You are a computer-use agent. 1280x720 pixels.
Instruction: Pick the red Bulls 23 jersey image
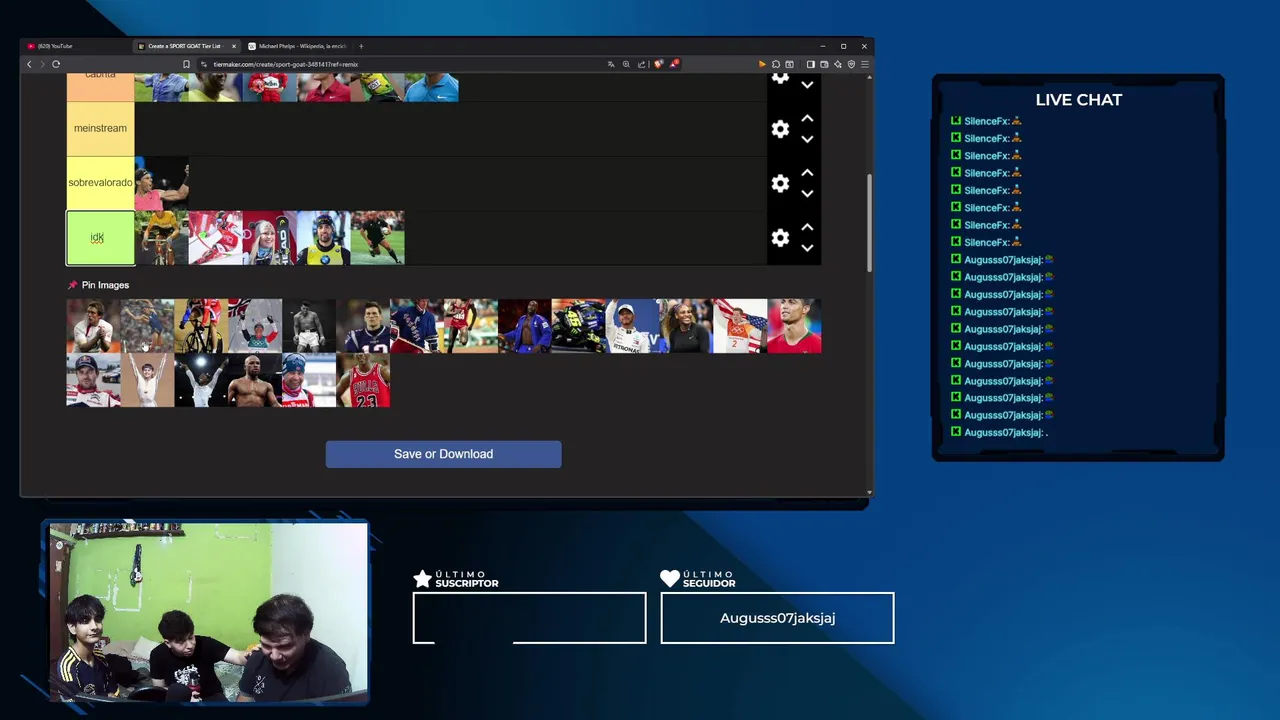363,380
